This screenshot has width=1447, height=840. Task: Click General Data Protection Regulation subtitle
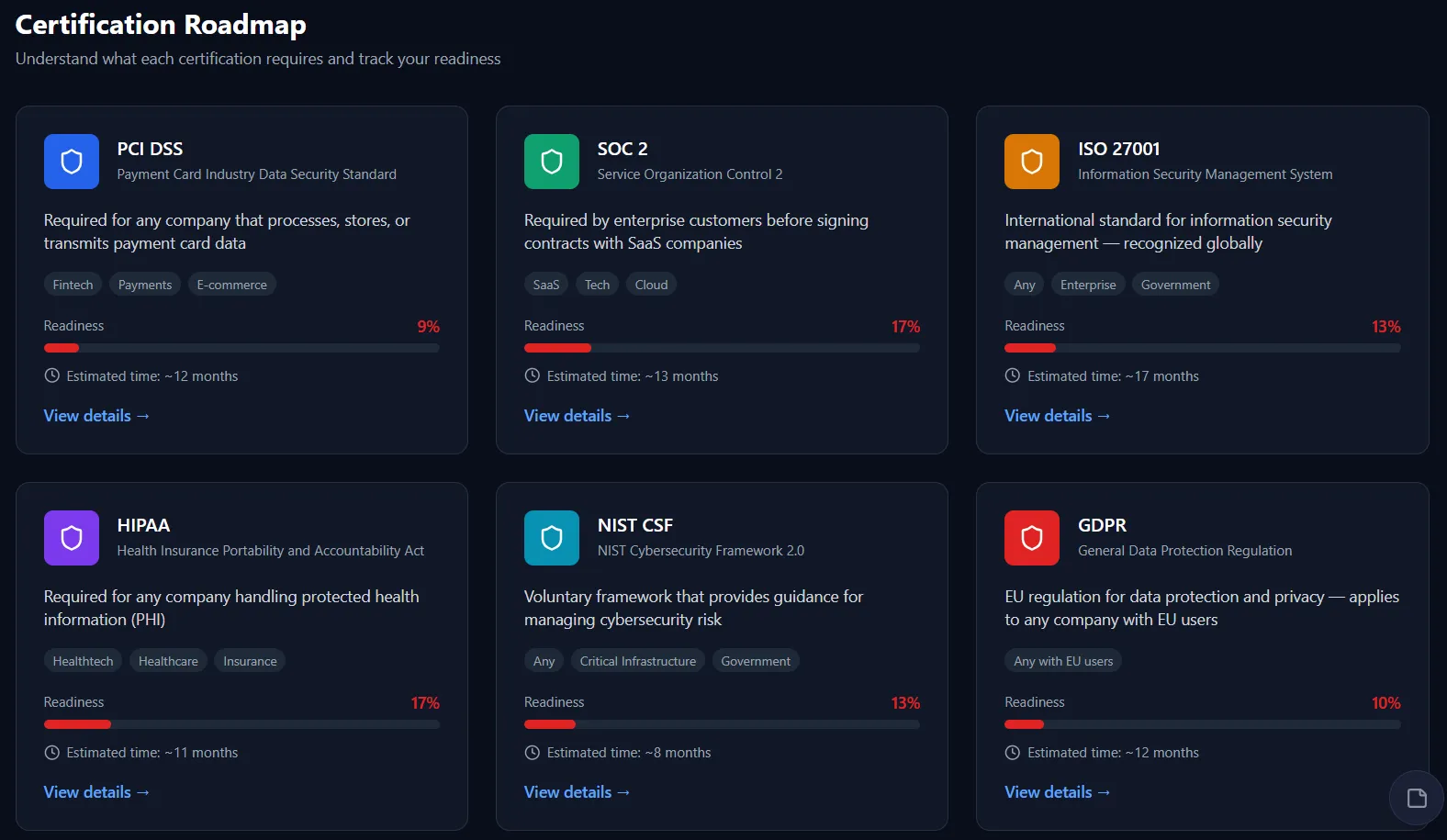tap(1185, 551)
